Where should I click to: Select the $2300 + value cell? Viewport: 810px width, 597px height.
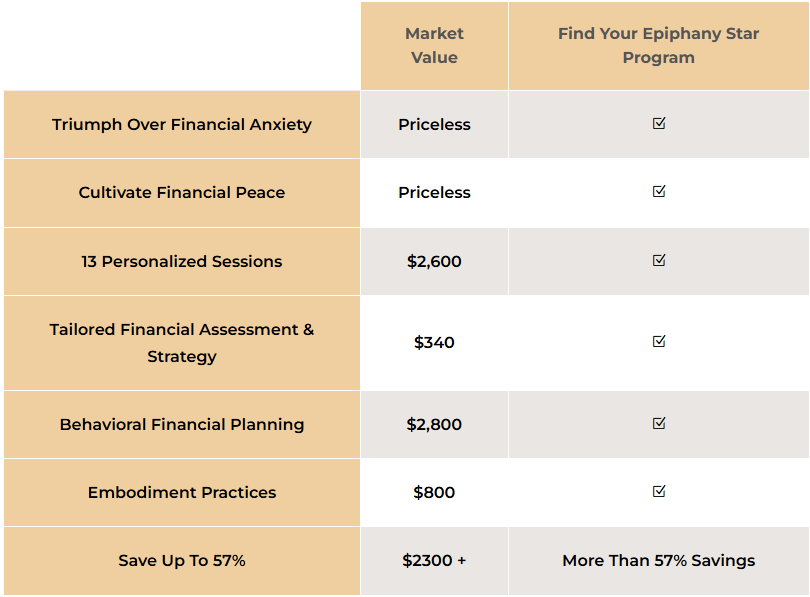point(434,561)
